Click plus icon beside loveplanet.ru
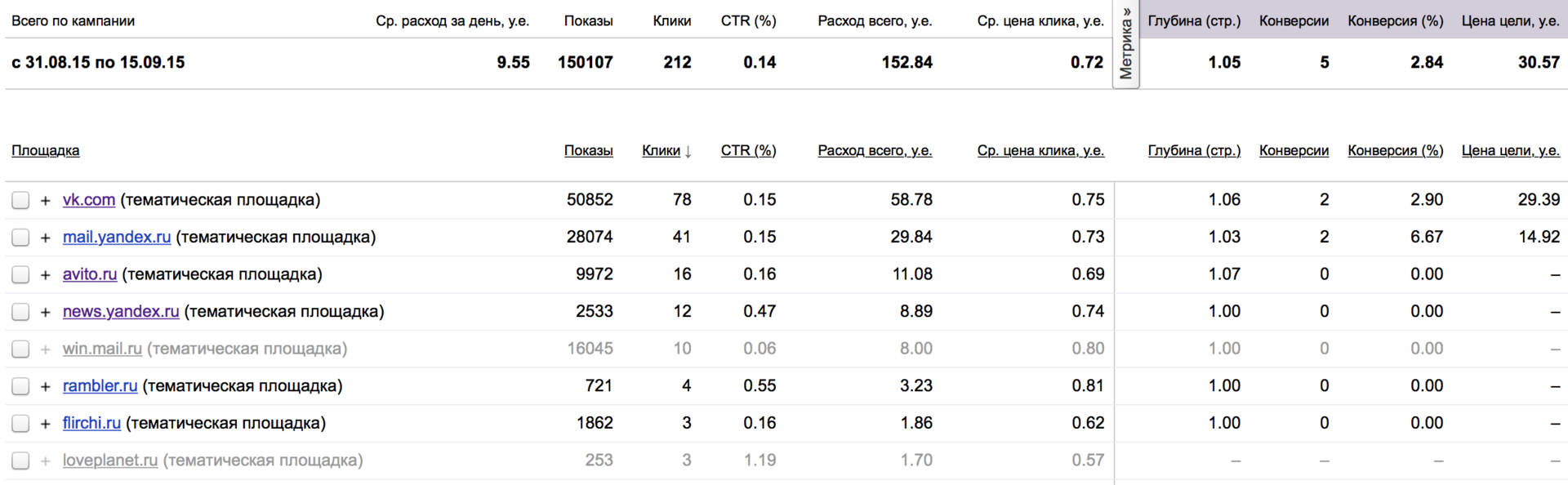1568x485 pixels. (x=46, y=461)
